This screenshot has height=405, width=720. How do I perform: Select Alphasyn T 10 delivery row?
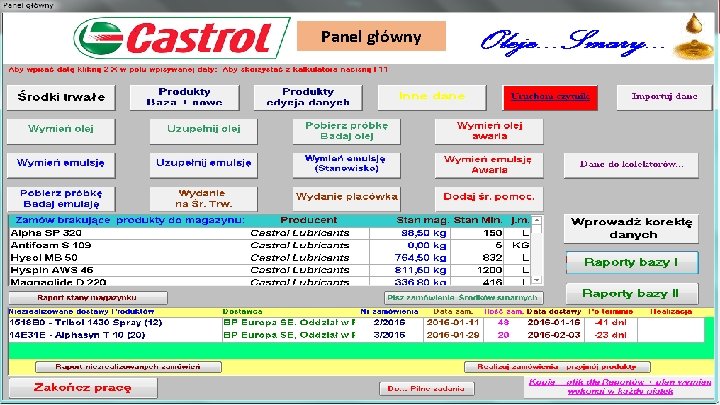point(356,335)
